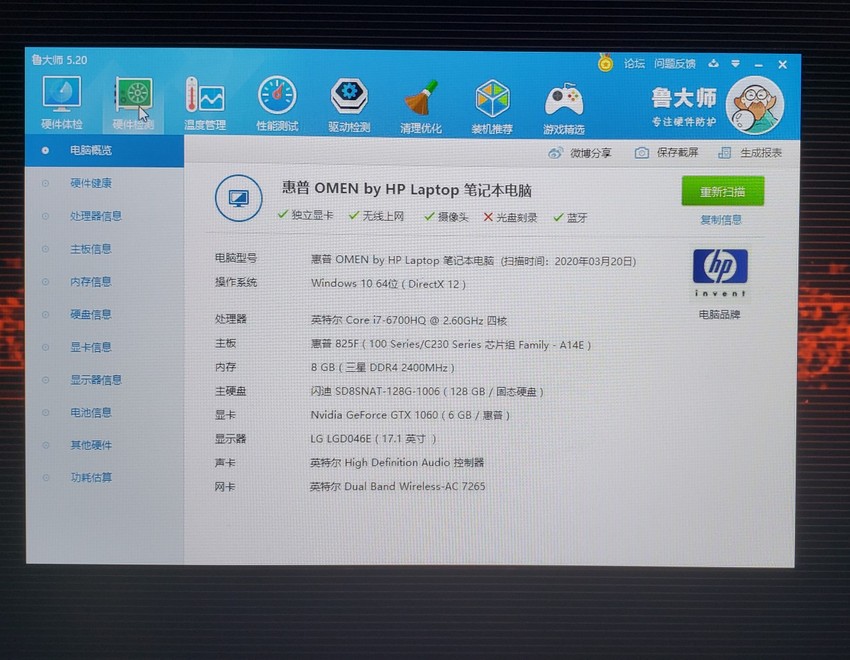Launch 性能测试 performance test
The image size is (850, 660).
click(x=277, y=104)
